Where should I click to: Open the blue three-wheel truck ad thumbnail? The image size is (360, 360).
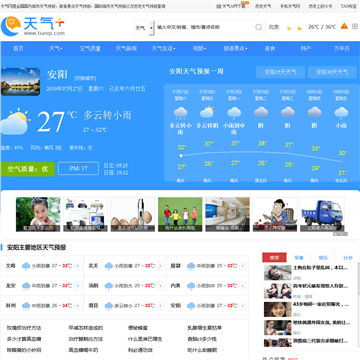tap(322, 214)
